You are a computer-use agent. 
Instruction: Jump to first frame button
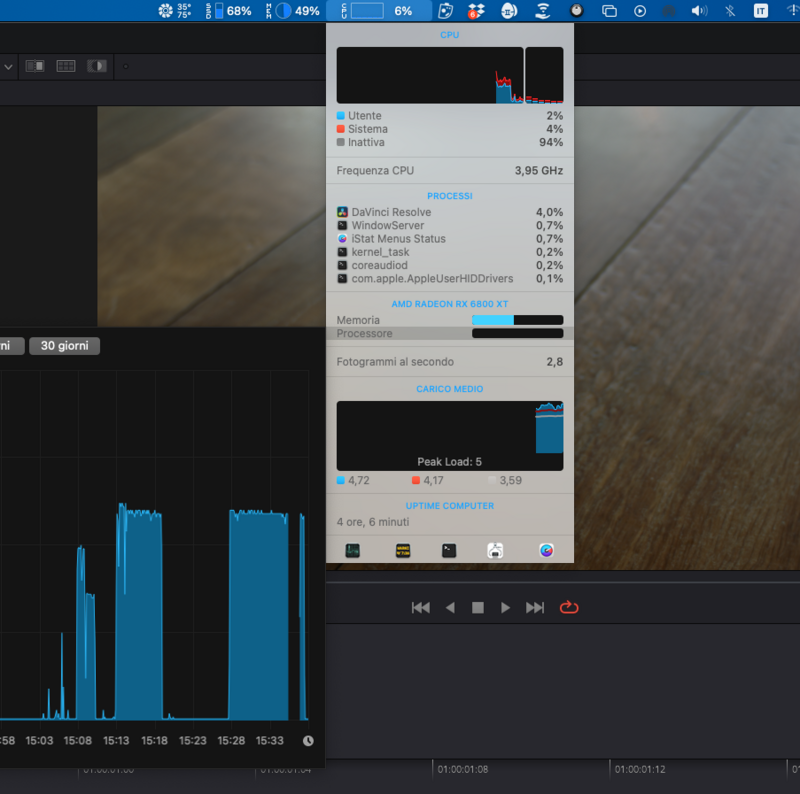click(421, 607)
